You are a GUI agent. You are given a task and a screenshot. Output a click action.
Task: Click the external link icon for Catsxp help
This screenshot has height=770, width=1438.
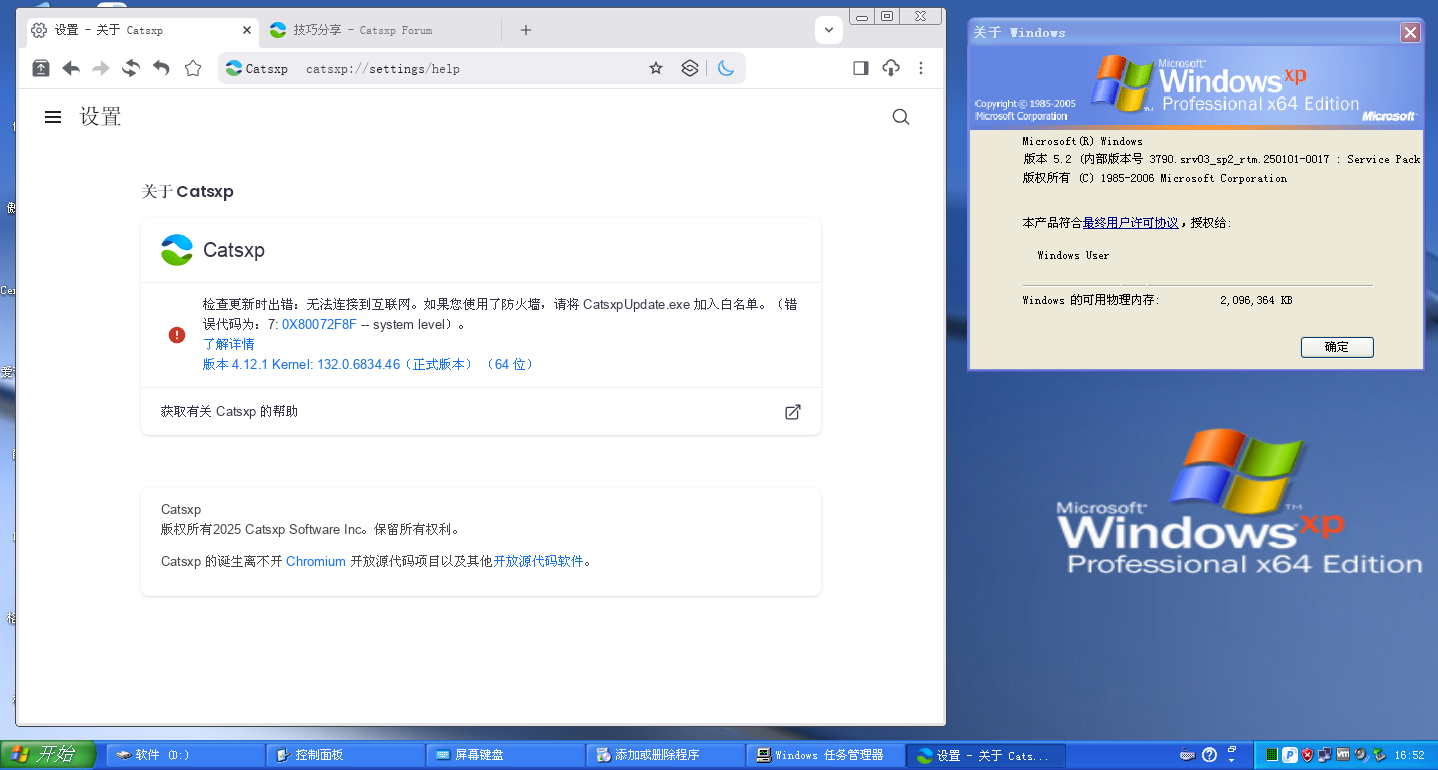[x=793, y=411]
